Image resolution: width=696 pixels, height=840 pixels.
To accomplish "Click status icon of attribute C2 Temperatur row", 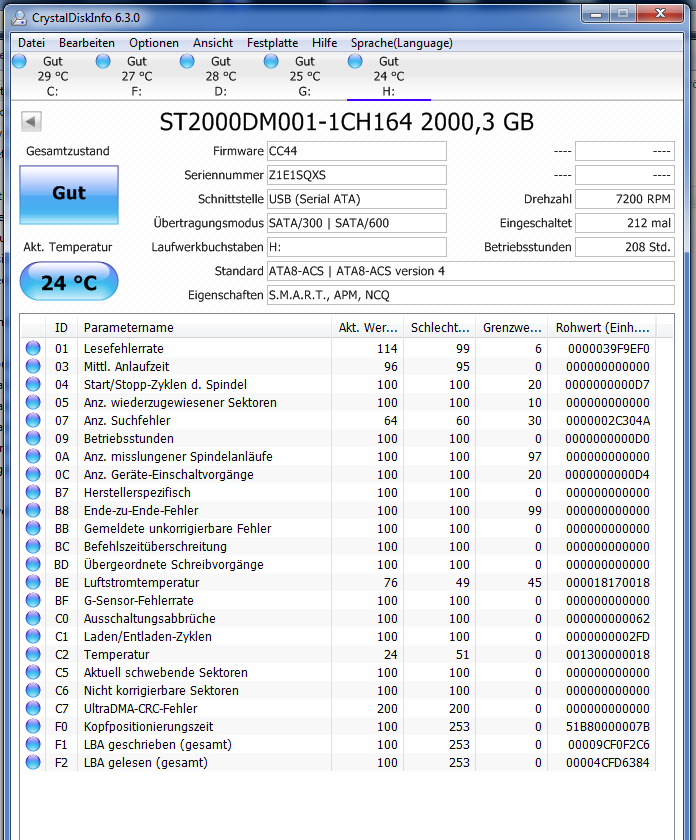I will (33, 654).
